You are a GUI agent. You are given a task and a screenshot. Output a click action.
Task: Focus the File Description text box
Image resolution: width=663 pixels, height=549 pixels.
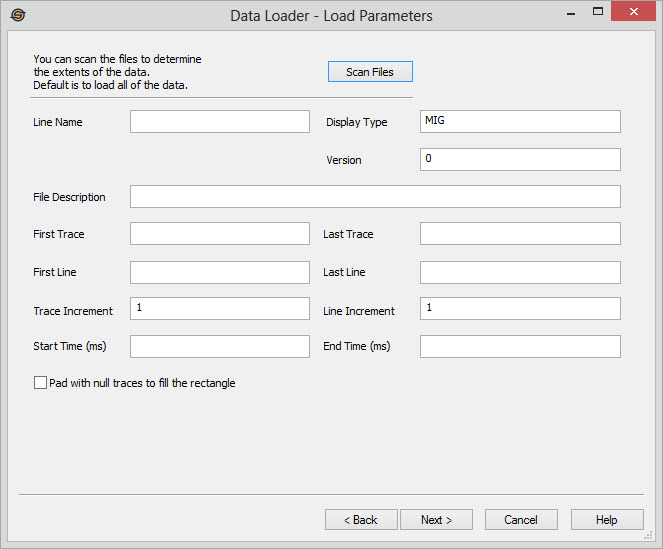(375, 197)
